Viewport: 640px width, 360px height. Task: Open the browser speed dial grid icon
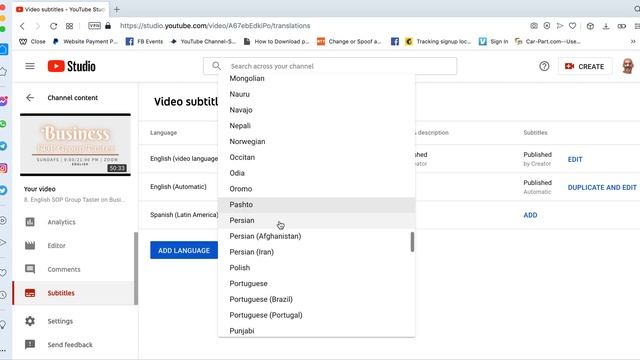69,26
